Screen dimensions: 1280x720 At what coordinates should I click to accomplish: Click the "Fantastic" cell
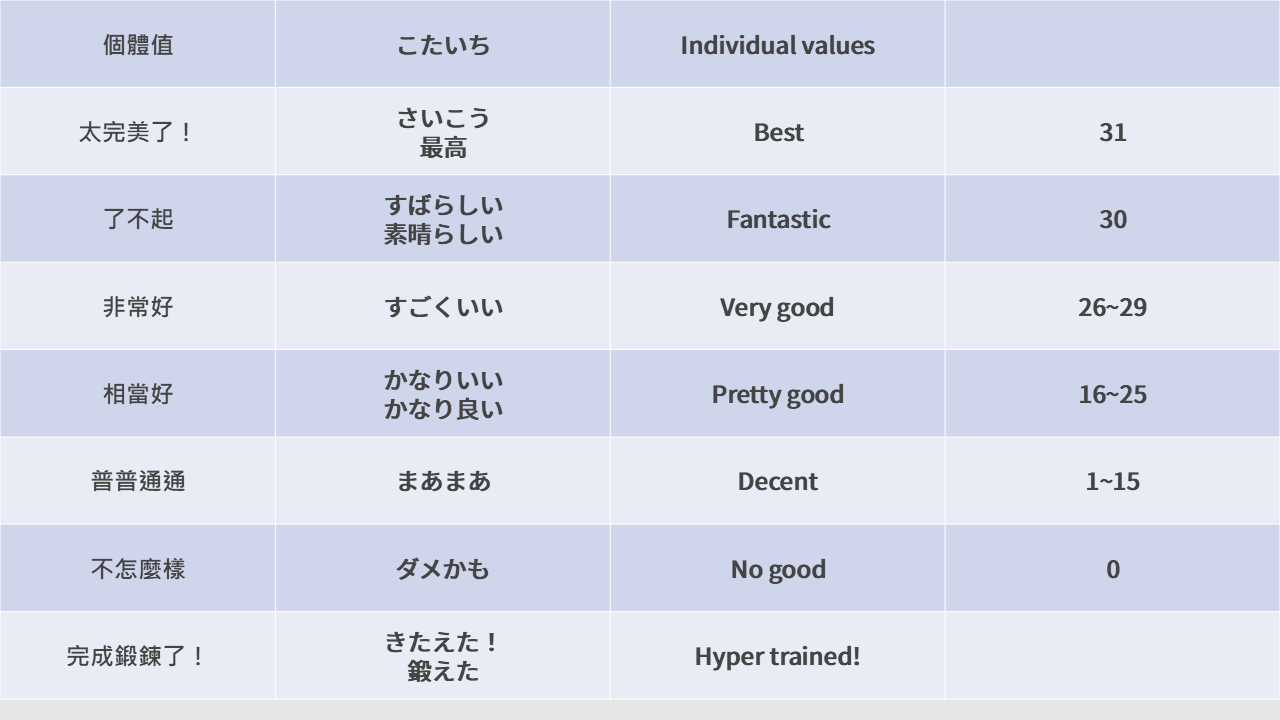(x=777, y=219)
